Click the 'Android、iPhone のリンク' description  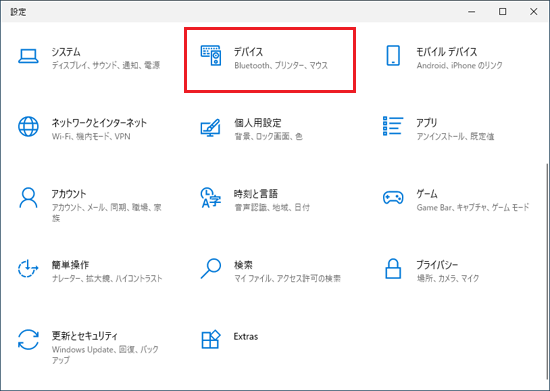coord(460,66)
